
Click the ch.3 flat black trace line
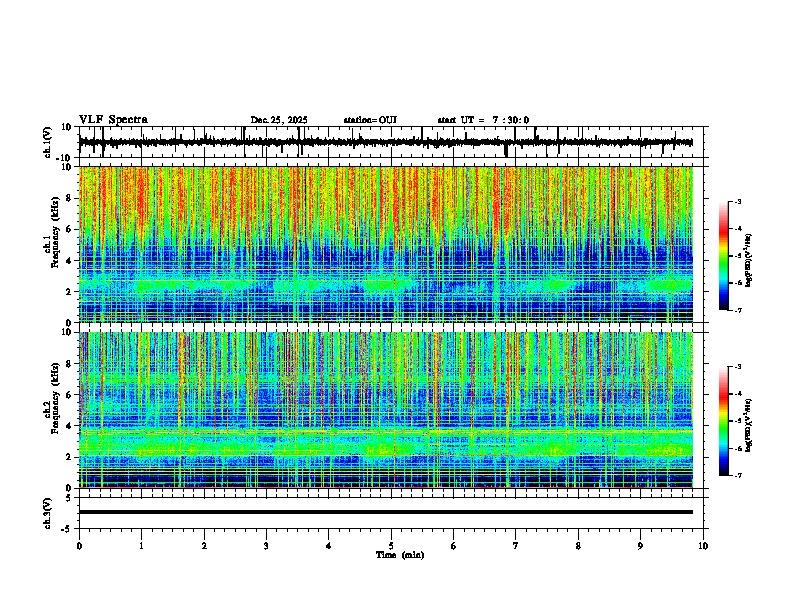[386, 512]
